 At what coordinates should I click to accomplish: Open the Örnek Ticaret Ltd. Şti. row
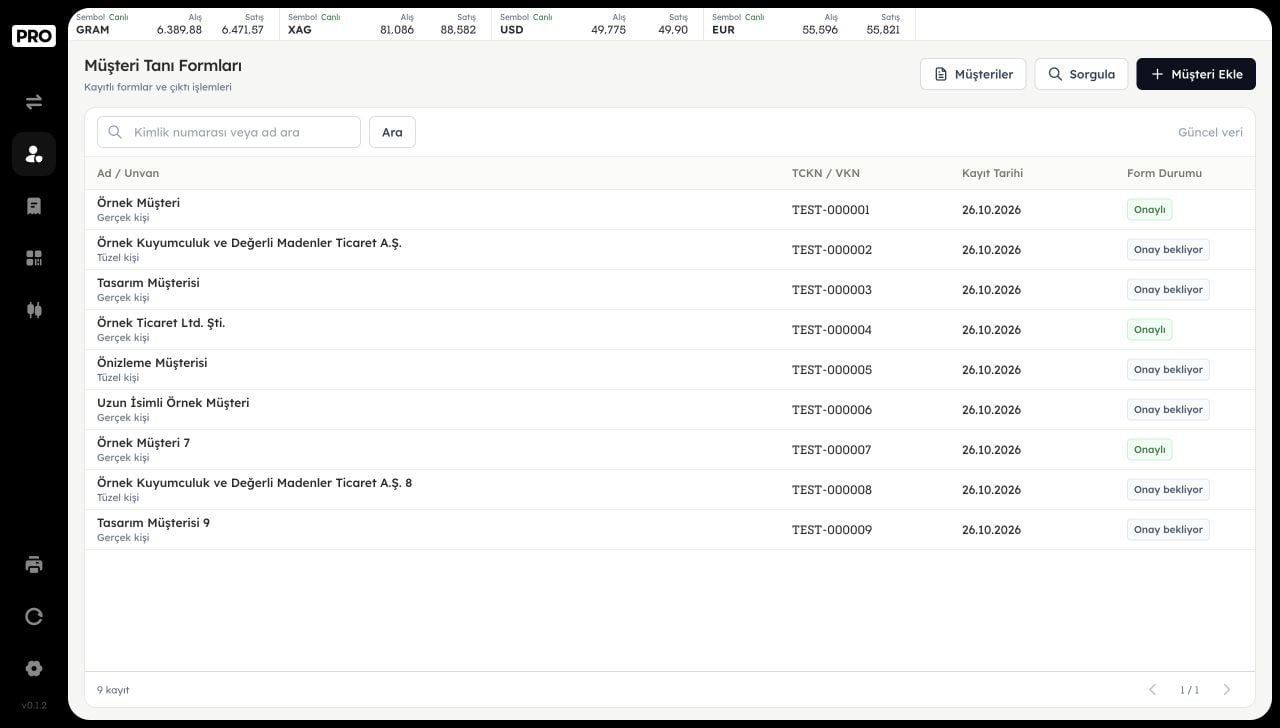670,330
